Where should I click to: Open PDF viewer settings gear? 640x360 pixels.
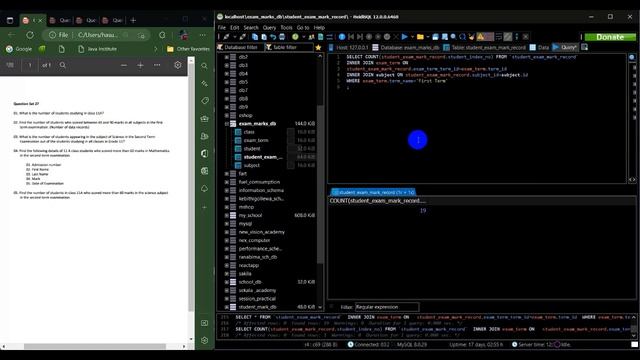(178, 65)
